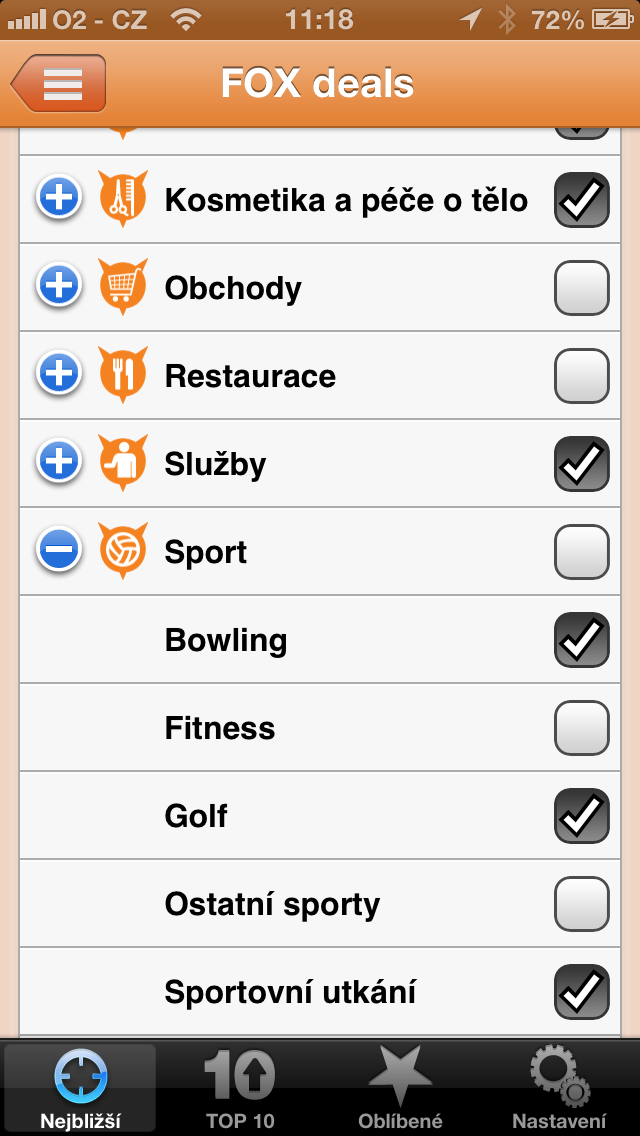Collapse the Sport category
Viewport: 640px width, 1136px height.
coord(59,551)
